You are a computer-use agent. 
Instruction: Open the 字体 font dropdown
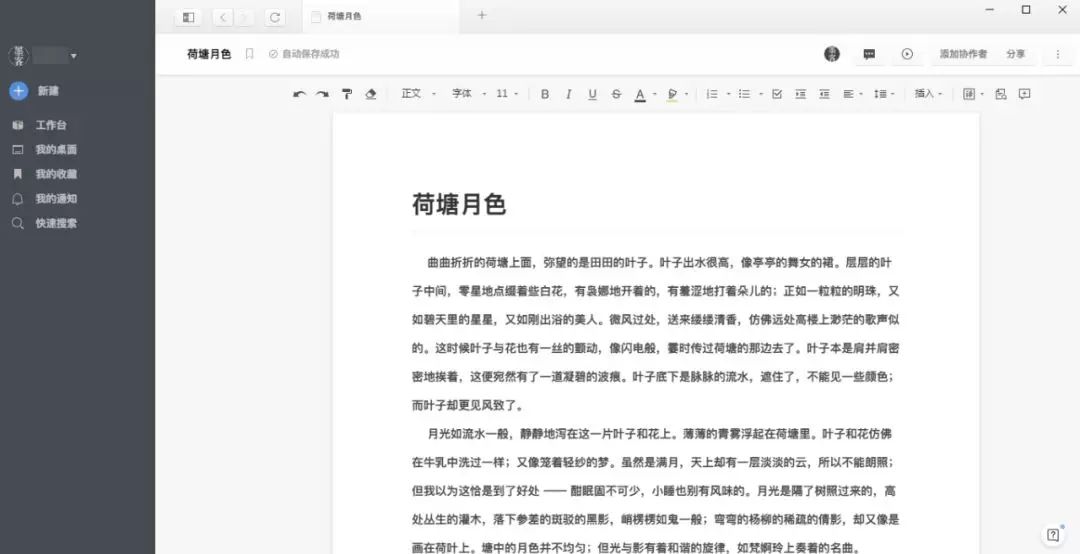pos(468,94)
